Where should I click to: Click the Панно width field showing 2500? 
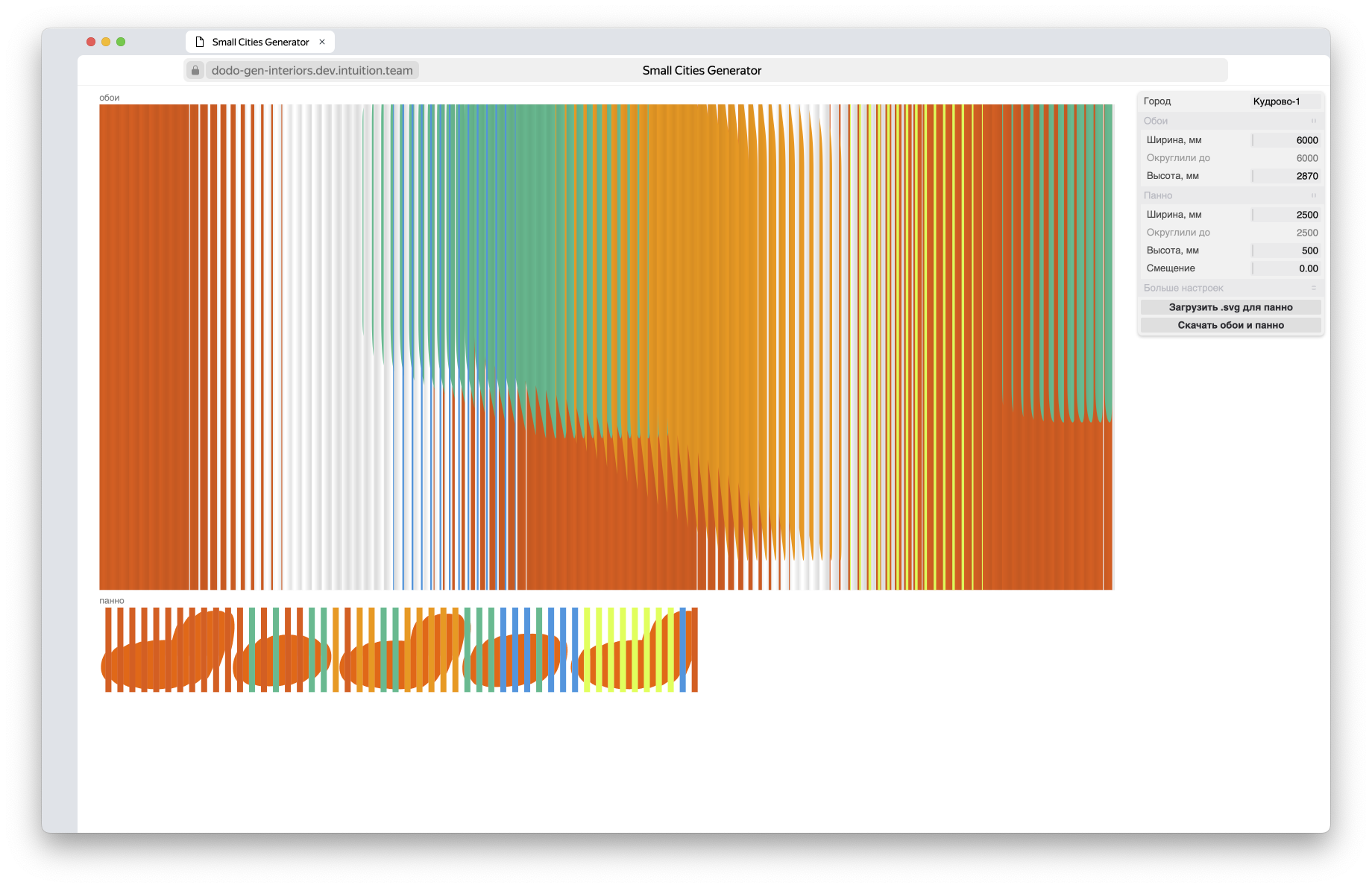point(1286,215)
